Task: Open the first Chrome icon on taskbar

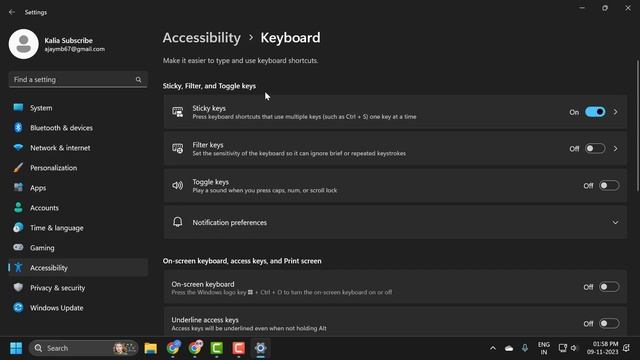Action: click(173, 348)
